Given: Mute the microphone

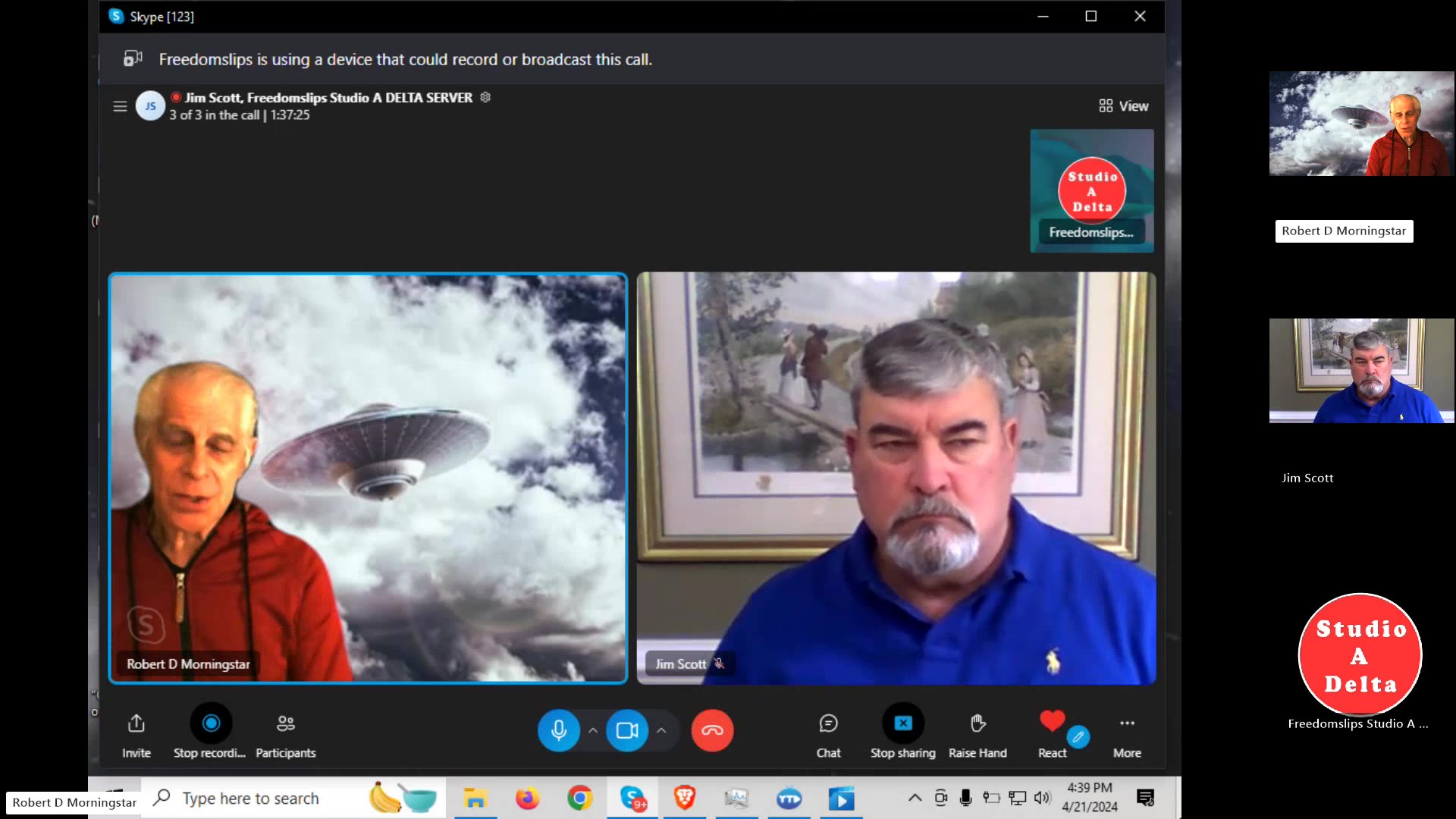Looking at the screenshot, I should point(559,730).
